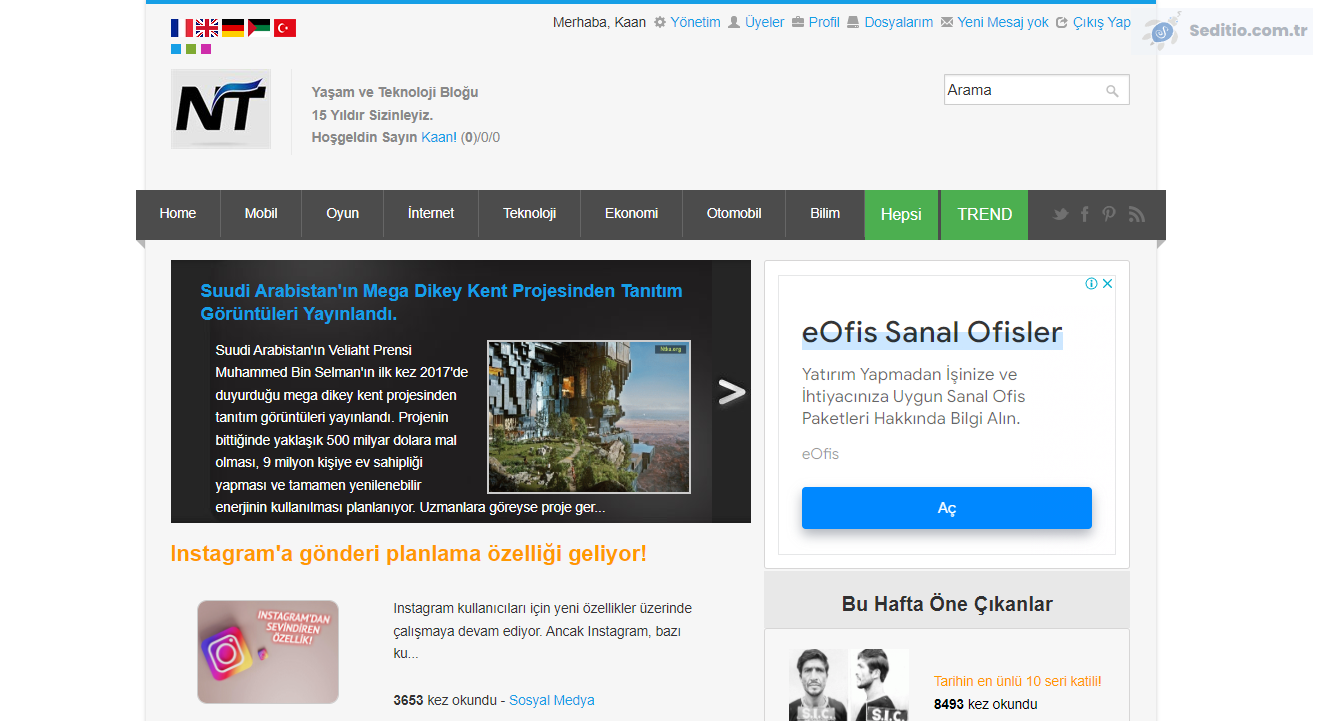The height and width of the screenshot is (721, 1321).
Task: Click the French flag icon
Action: click(182, 28)
